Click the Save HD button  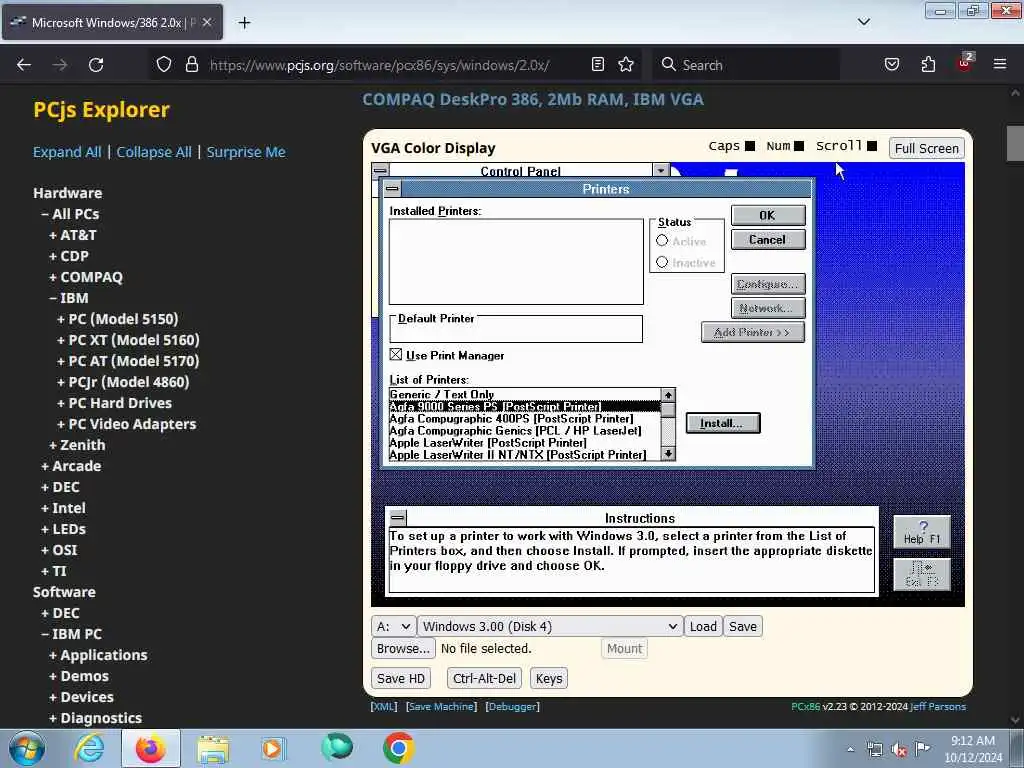401,679
